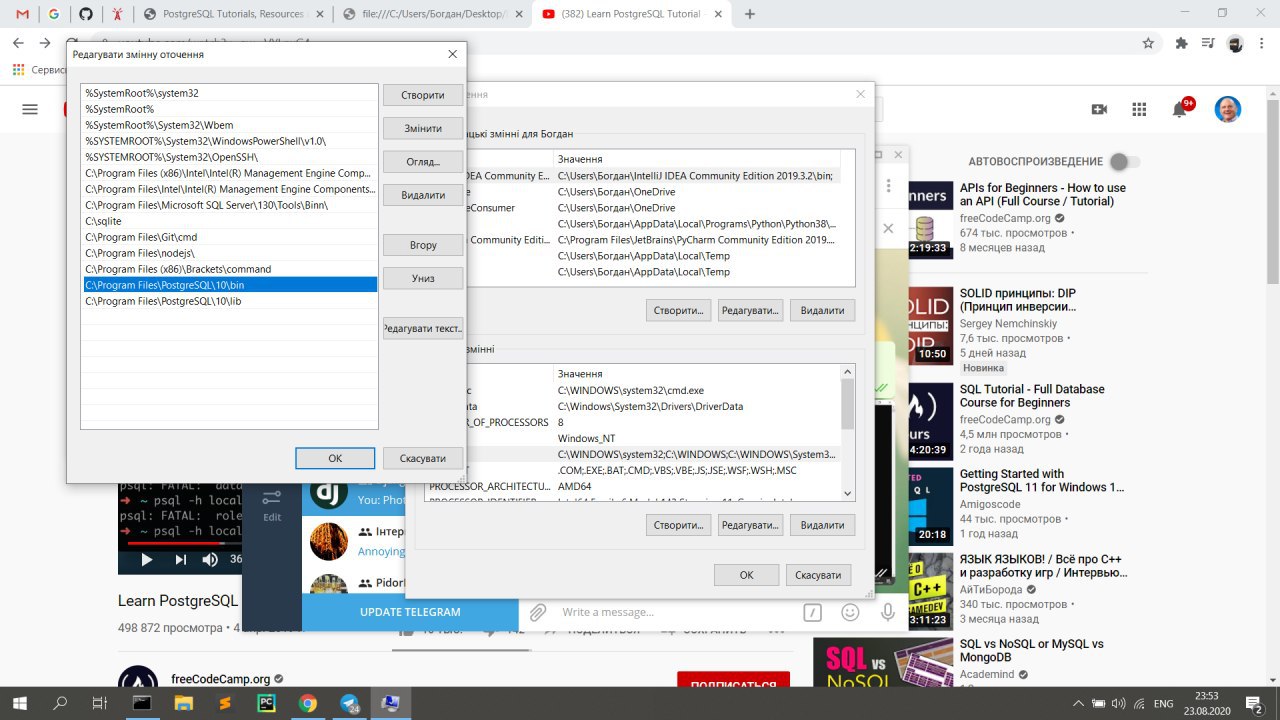Image resolution: width=1280 pixels, height=720 pixels.
Task: Go back with the browser back arrow
Action: pyautogui.click(x=19, y=43)
